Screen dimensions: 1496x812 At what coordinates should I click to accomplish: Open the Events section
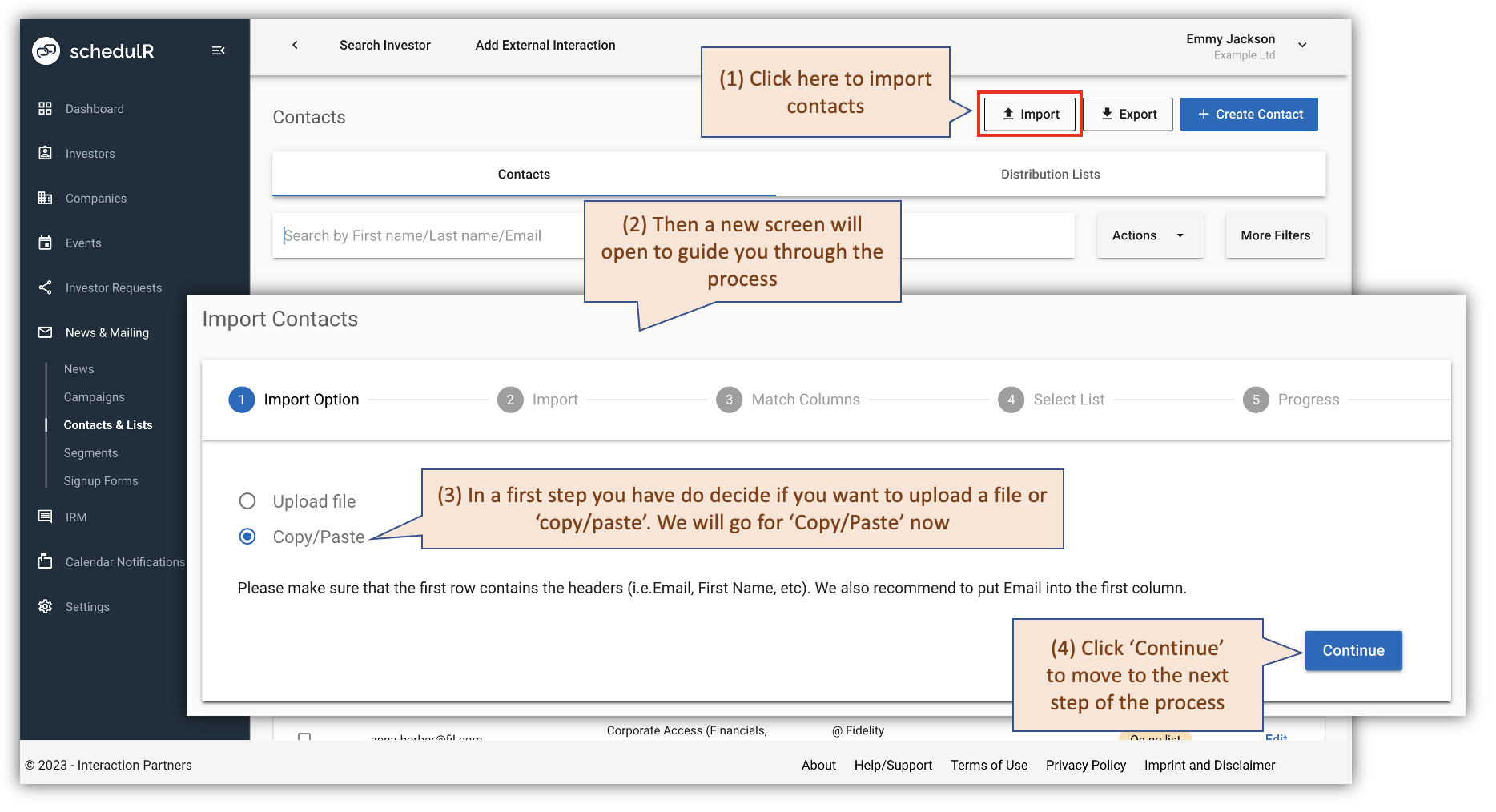pos(82,243)
